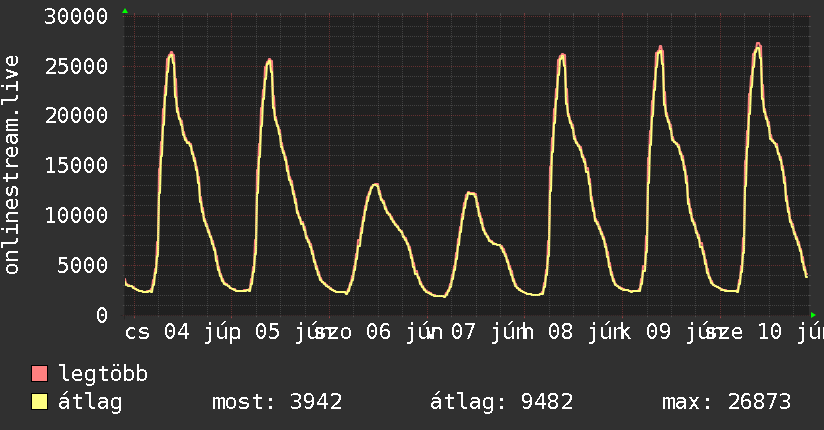Click the pink legtöbb legend swatch
The height and width of the screenshot is (430, 824).
39,373
